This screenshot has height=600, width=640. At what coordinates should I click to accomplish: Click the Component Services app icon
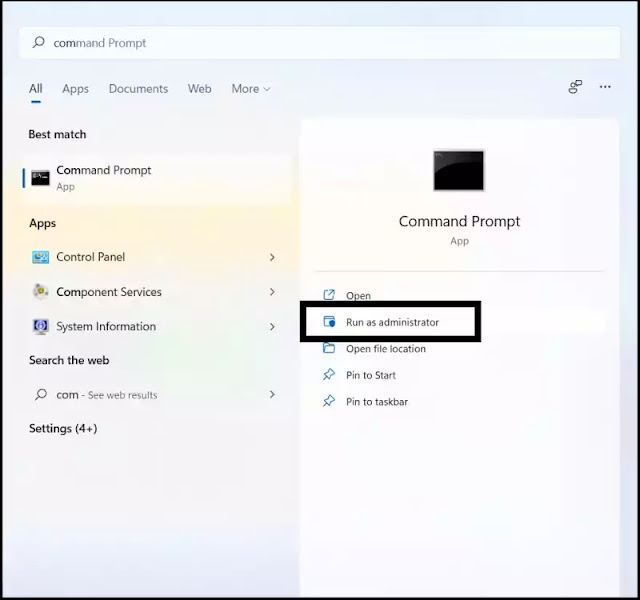(x=40, y=291)
